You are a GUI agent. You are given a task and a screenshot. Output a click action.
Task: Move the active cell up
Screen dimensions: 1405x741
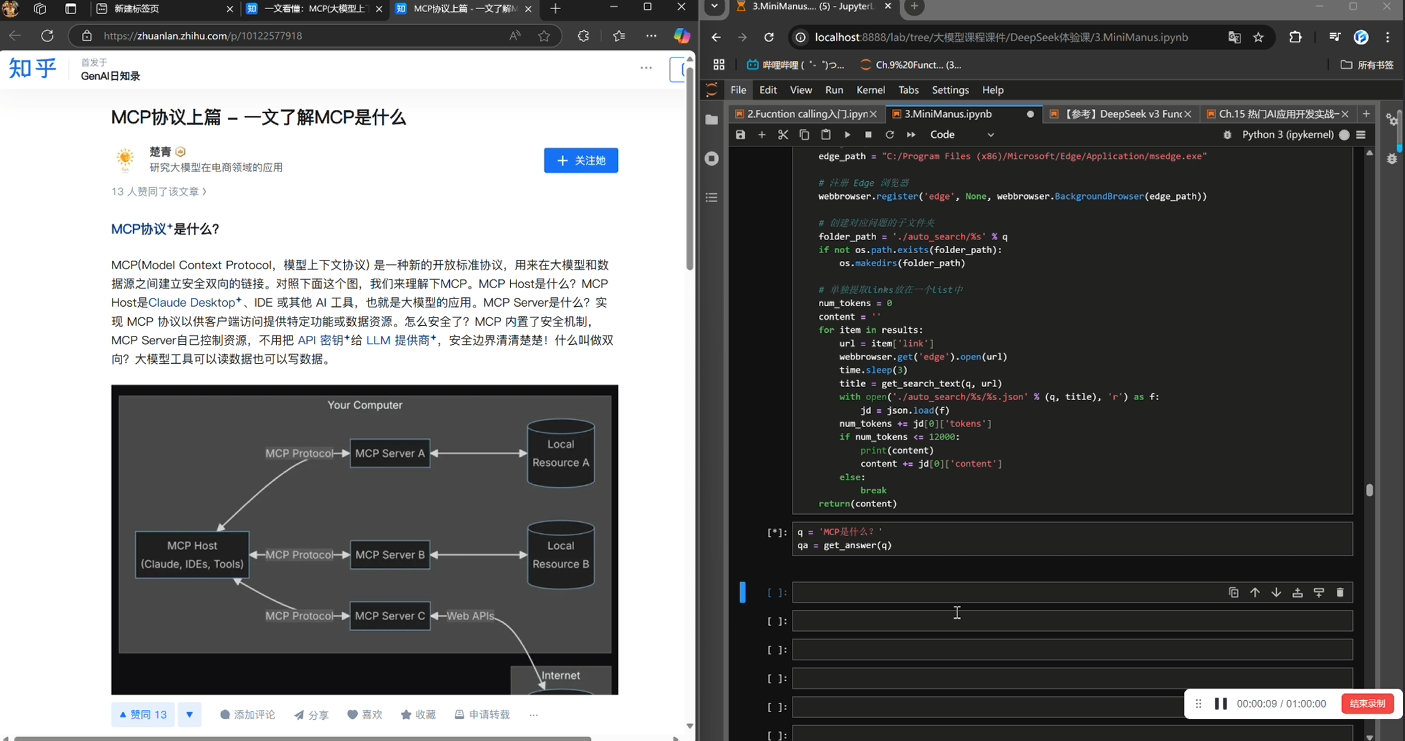[x=1255, y=593]
